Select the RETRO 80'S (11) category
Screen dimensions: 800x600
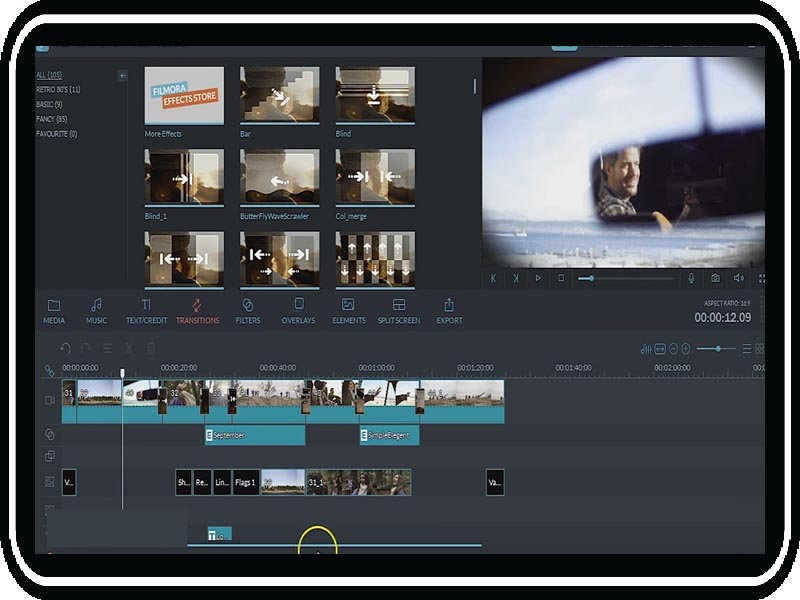pos(58,89)
